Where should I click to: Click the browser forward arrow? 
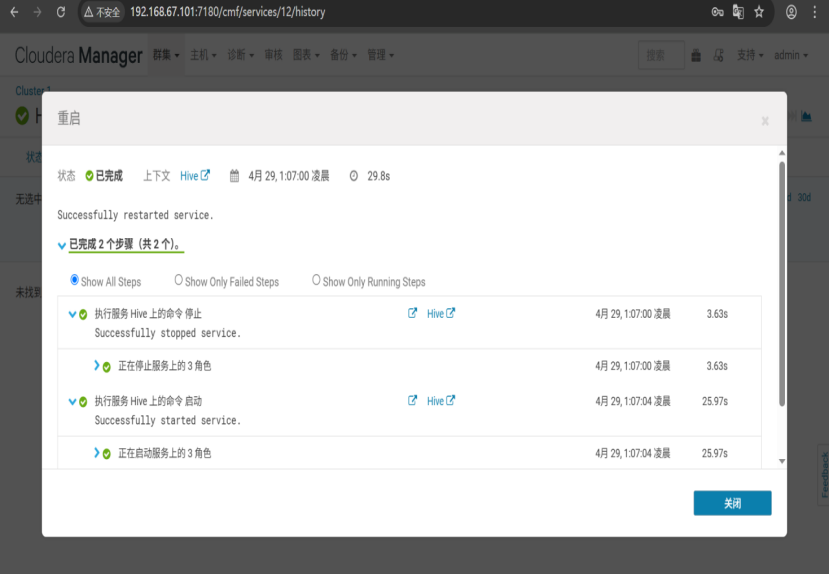37,12
